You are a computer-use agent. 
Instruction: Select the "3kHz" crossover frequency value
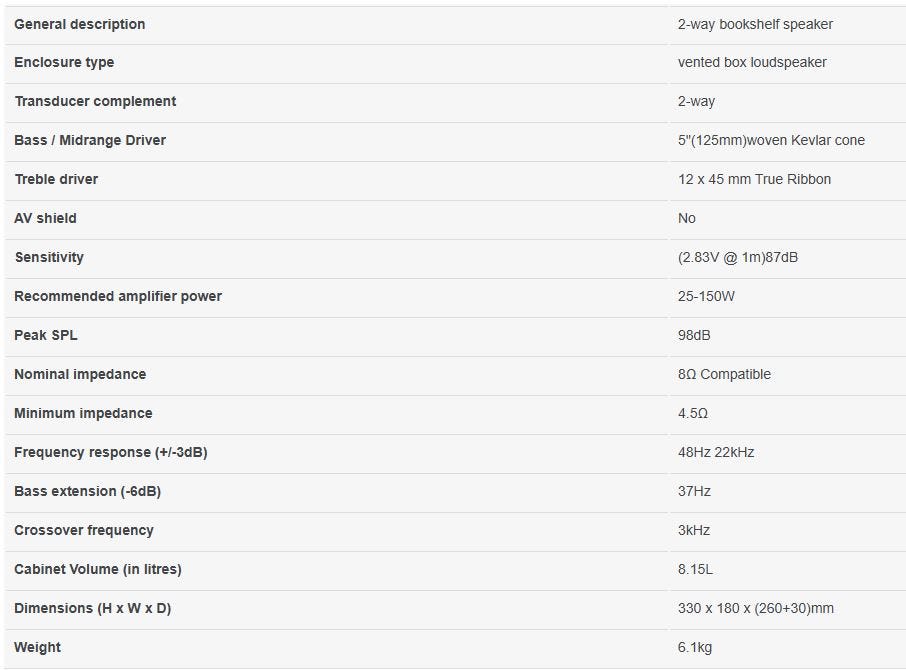coord(694,530)
